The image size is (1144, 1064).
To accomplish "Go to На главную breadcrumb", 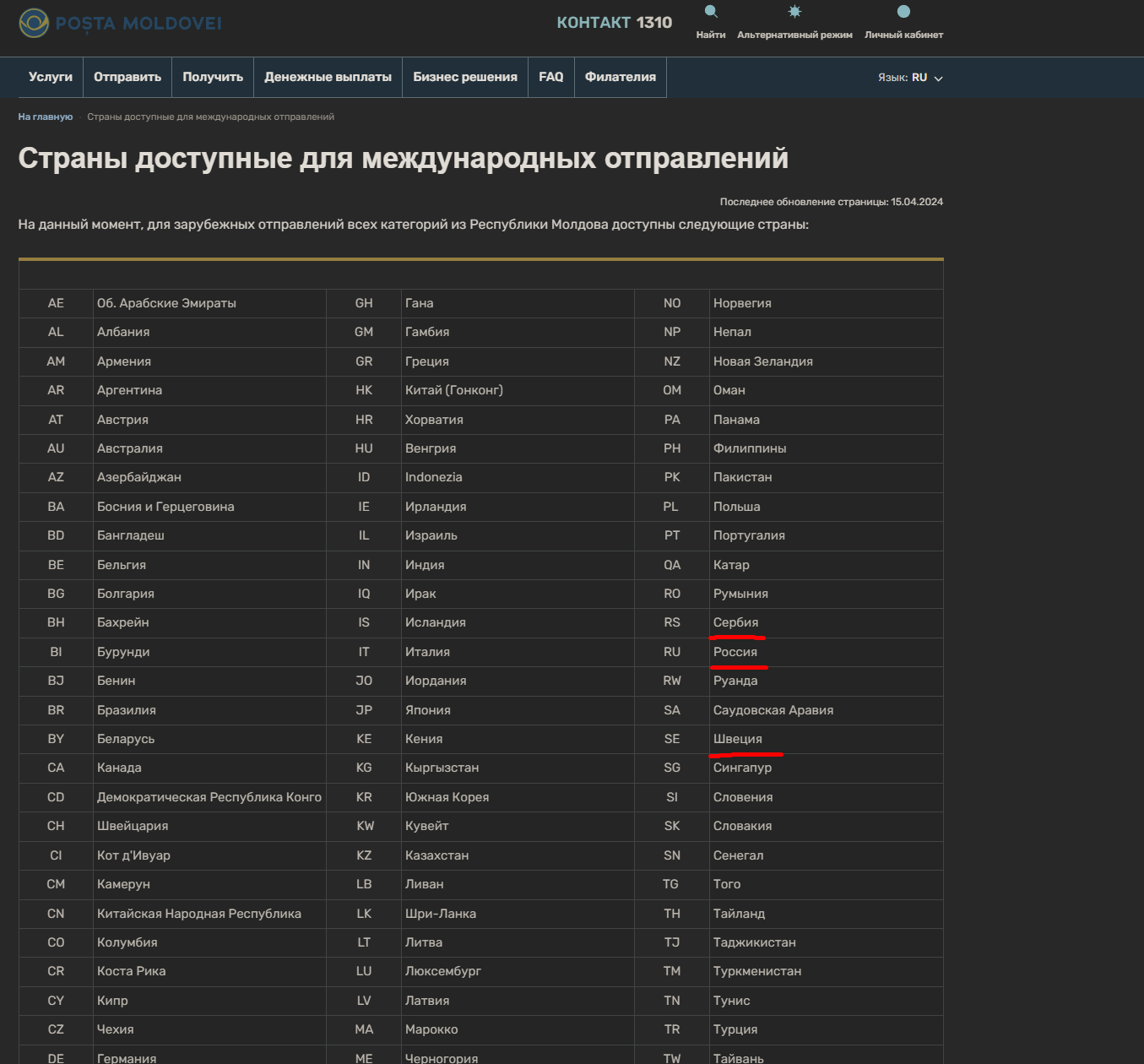I will (x=46, y=117).
